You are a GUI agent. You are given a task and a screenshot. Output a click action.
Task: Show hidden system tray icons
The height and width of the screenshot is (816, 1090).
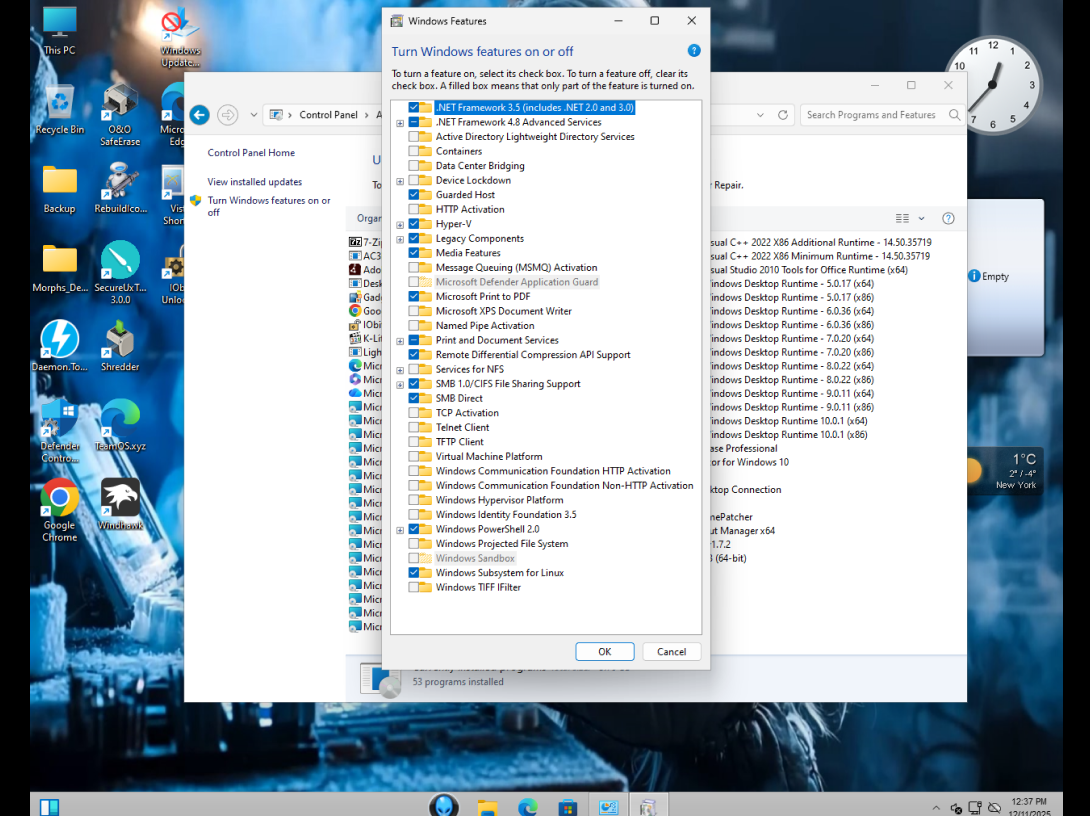[936, 808]
